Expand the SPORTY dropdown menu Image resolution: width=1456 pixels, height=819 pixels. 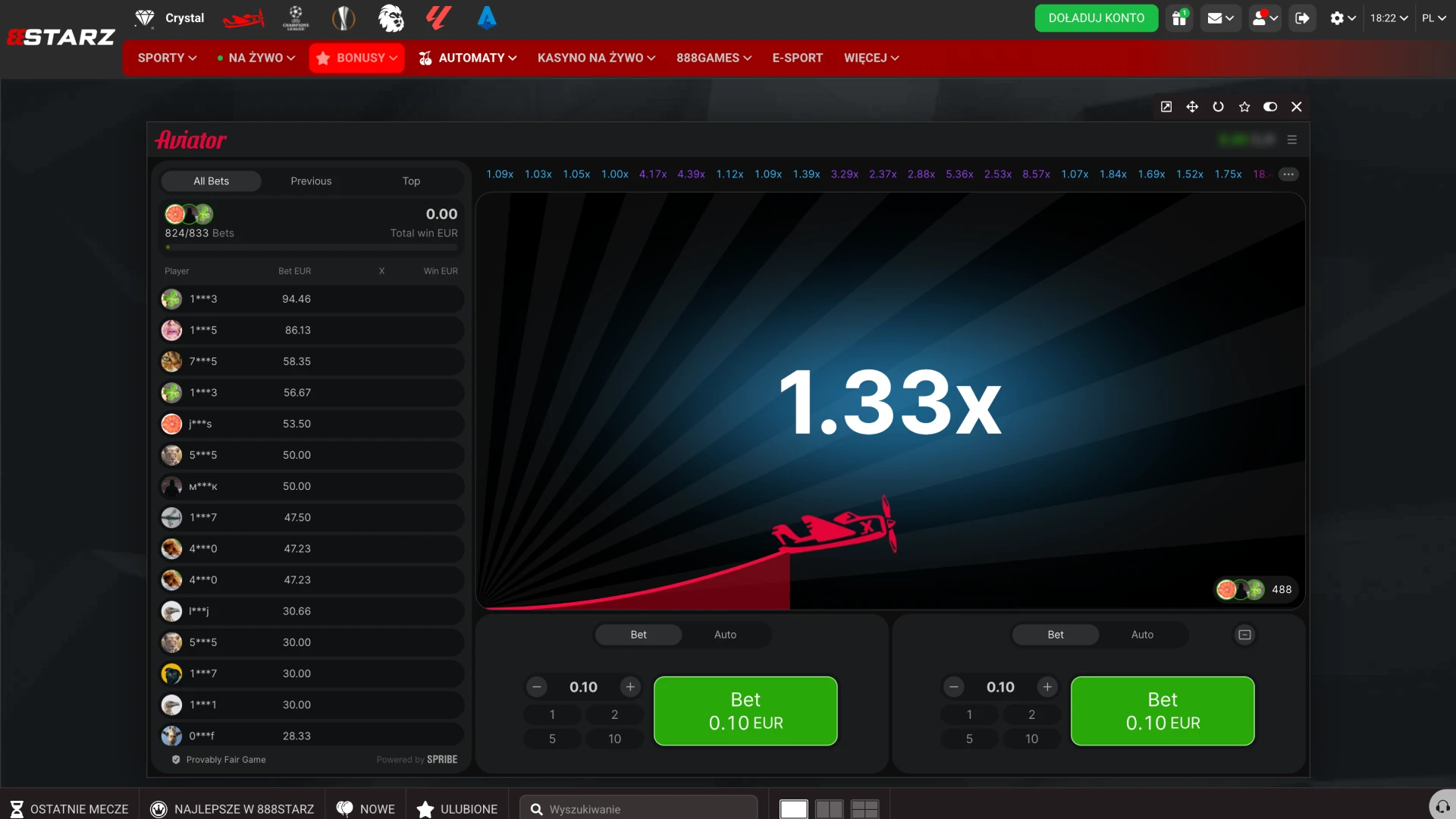point(167,58)
